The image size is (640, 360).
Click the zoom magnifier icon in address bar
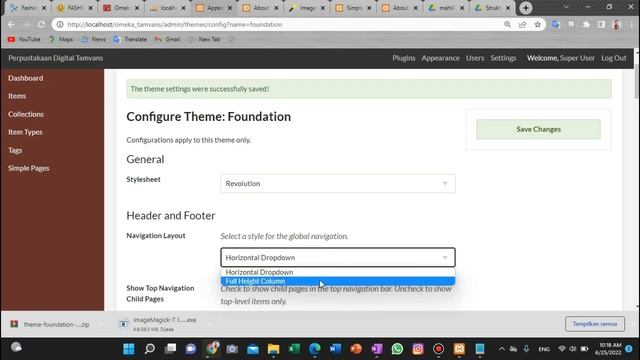[x=507, y=24]
